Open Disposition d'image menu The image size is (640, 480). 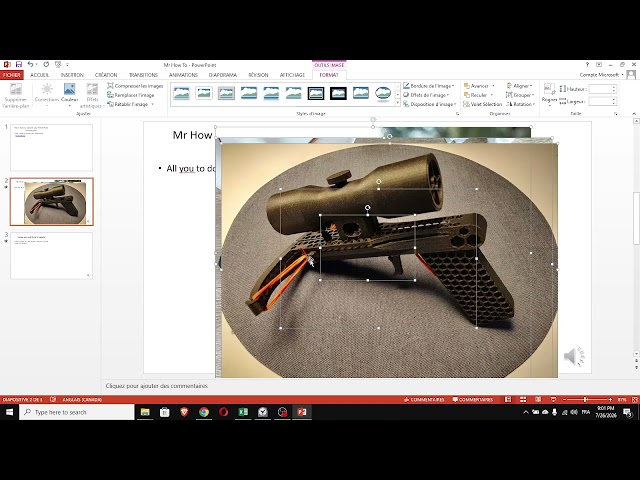pyautogui.click(x=429, y=104)
